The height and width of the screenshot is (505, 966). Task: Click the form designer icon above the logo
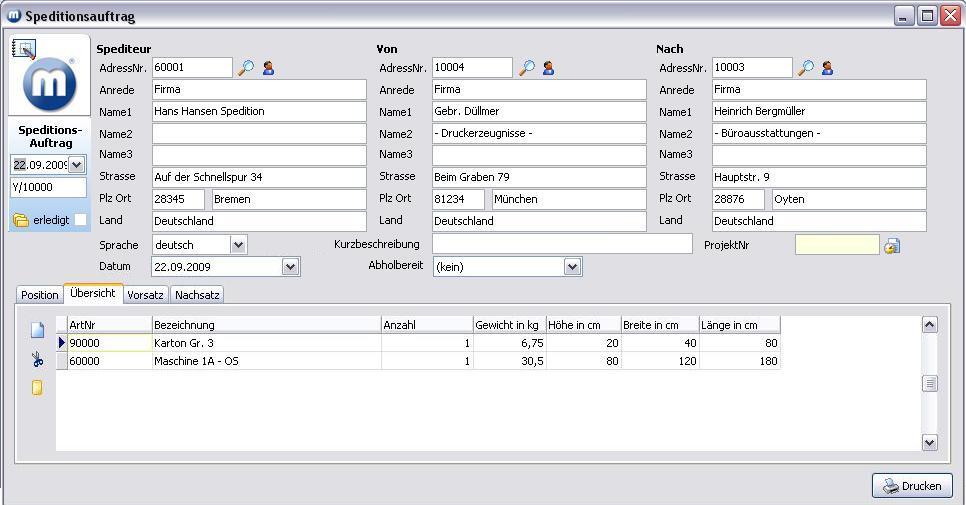click(24, 49)
